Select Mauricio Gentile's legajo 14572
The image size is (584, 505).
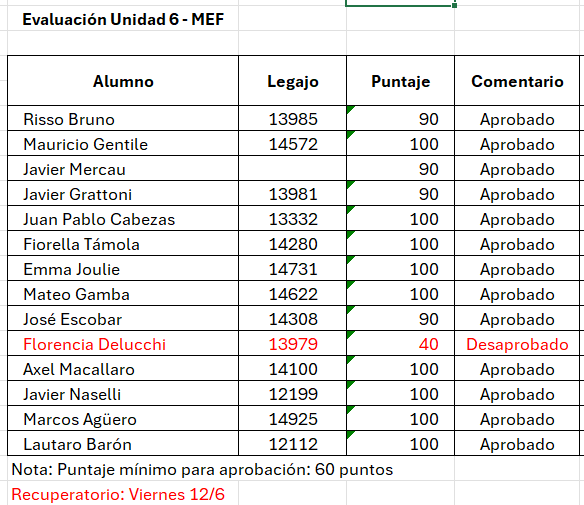(x=292, y=144)
